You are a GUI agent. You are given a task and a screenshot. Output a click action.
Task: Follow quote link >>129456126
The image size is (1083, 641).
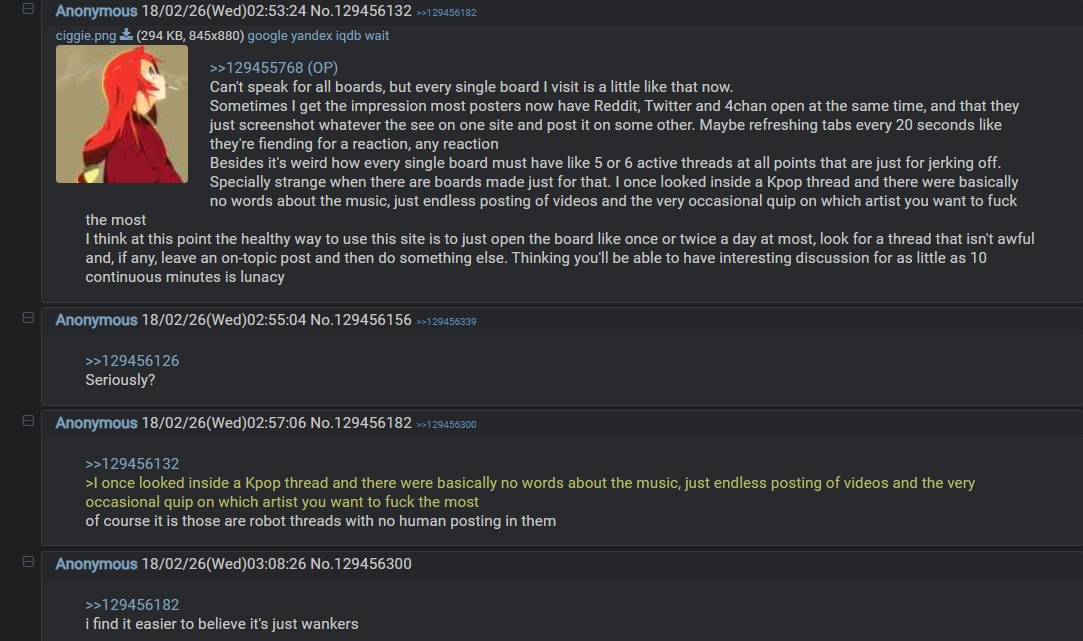pos(132,361)
